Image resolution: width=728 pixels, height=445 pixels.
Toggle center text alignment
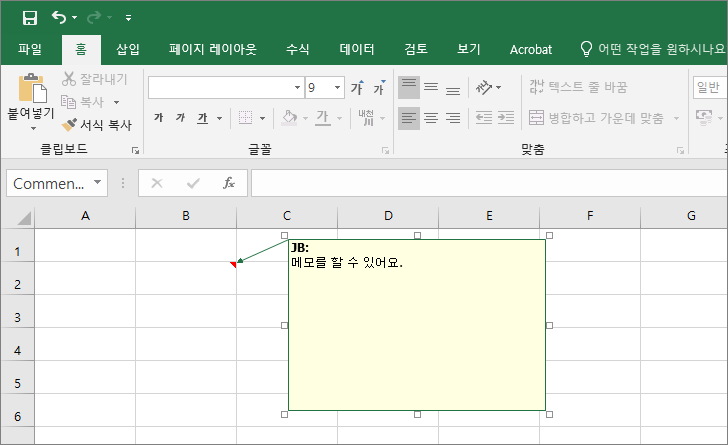tap(431, 118)
